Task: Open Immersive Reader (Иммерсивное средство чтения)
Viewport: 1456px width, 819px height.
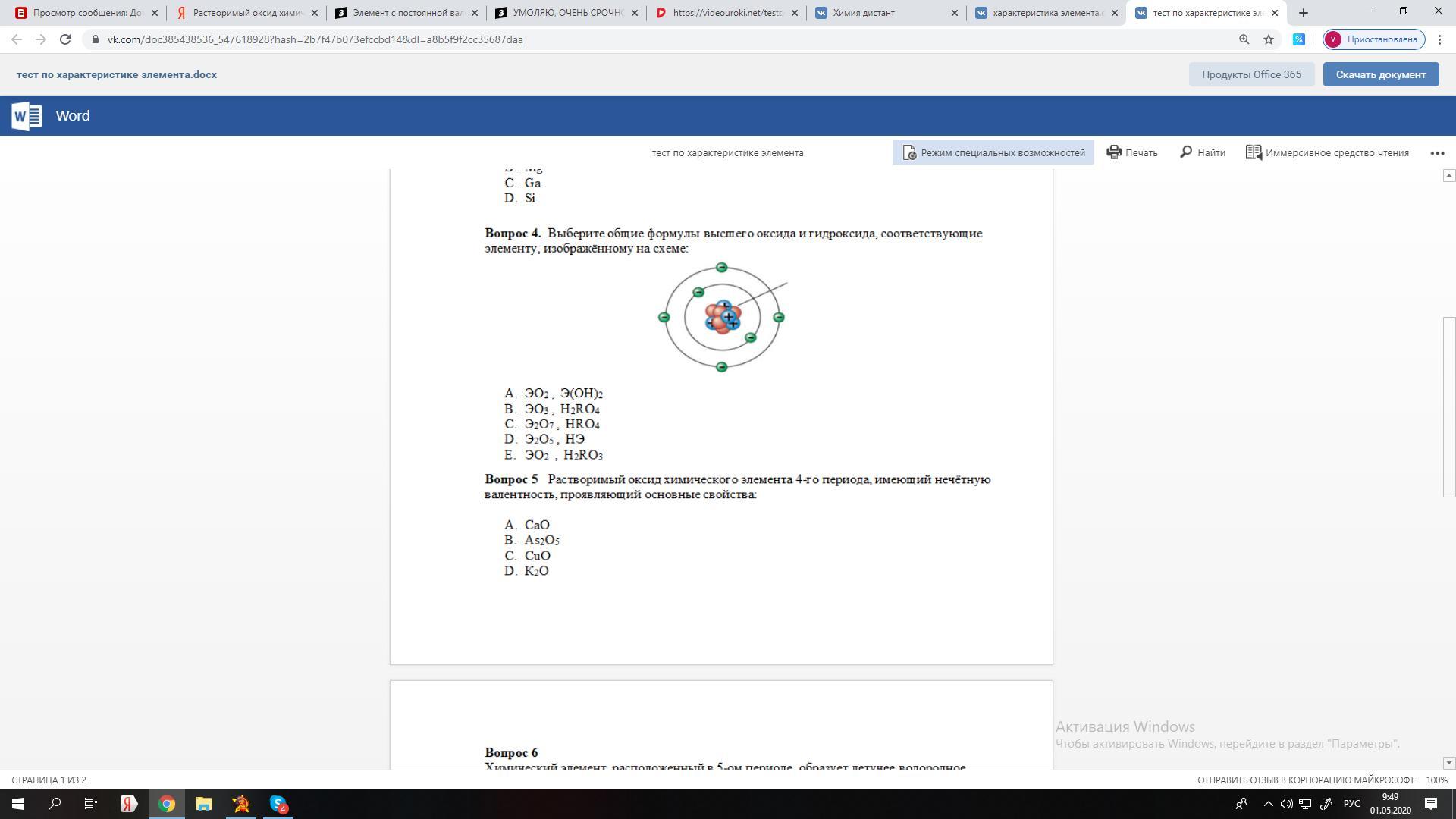Action: click(x=1327, y=152)
